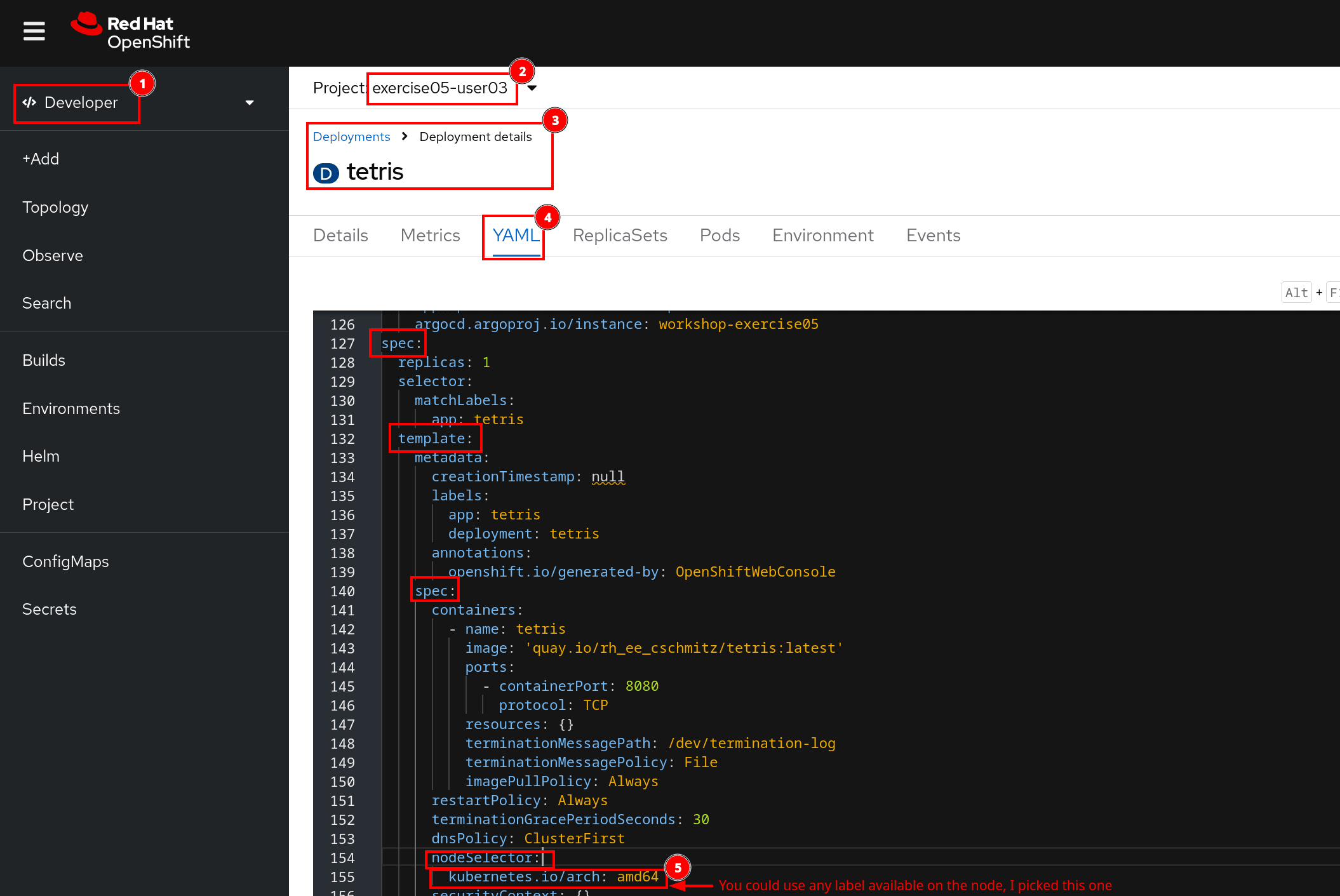Click 'terminationMessagePolicy: File' line
The width and height of the screenshot is (1340, 896).
coord(591,762)
